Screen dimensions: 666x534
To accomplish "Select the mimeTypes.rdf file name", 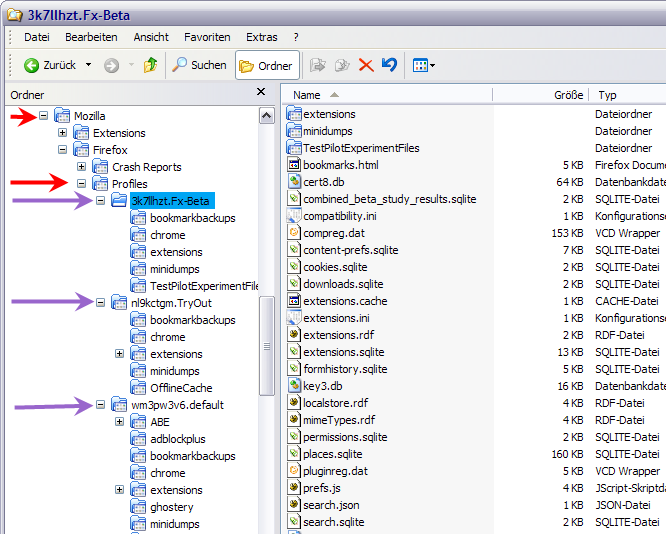I will coord(339,420).
